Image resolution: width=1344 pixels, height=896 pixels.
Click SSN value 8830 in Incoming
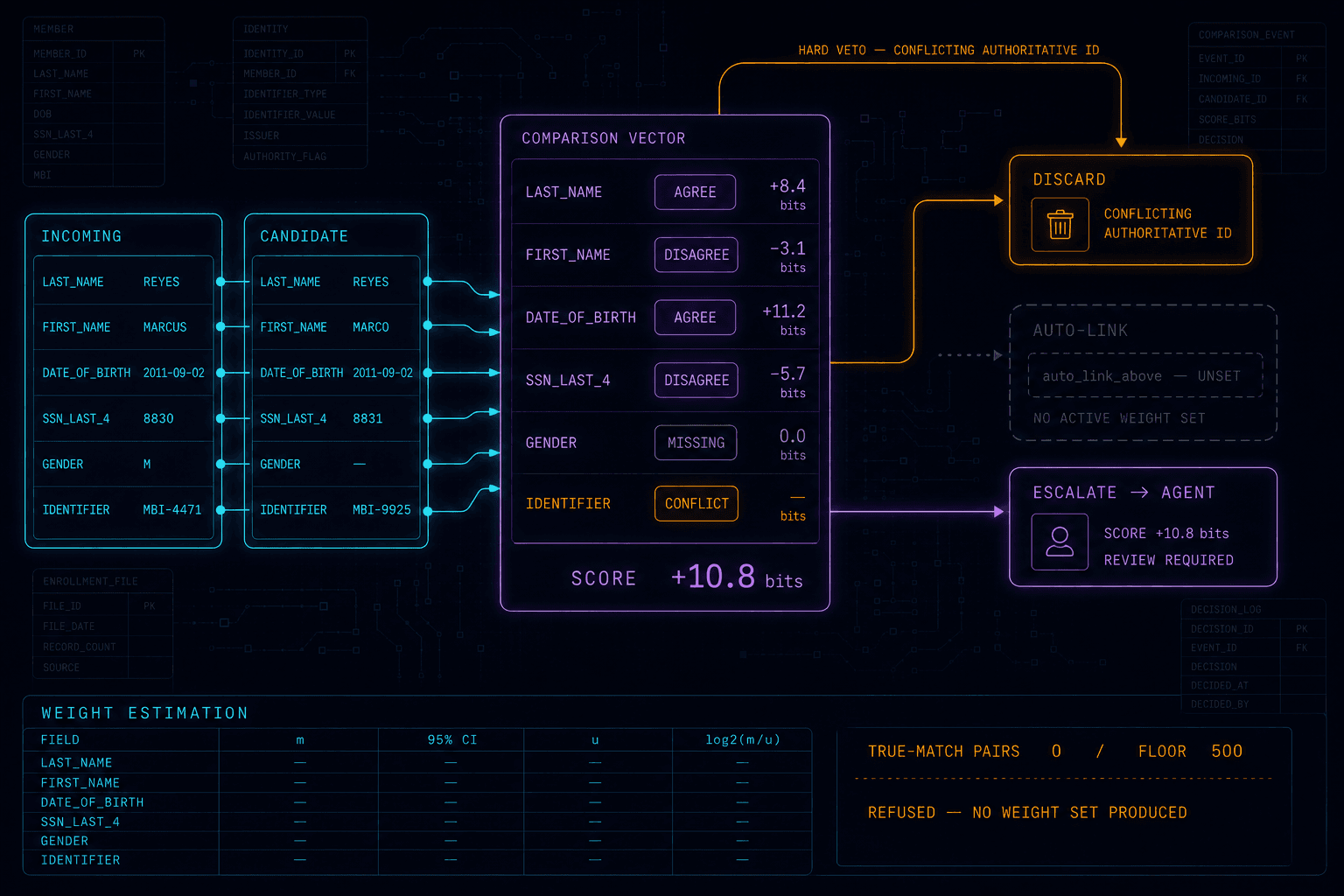pos(158,418)
